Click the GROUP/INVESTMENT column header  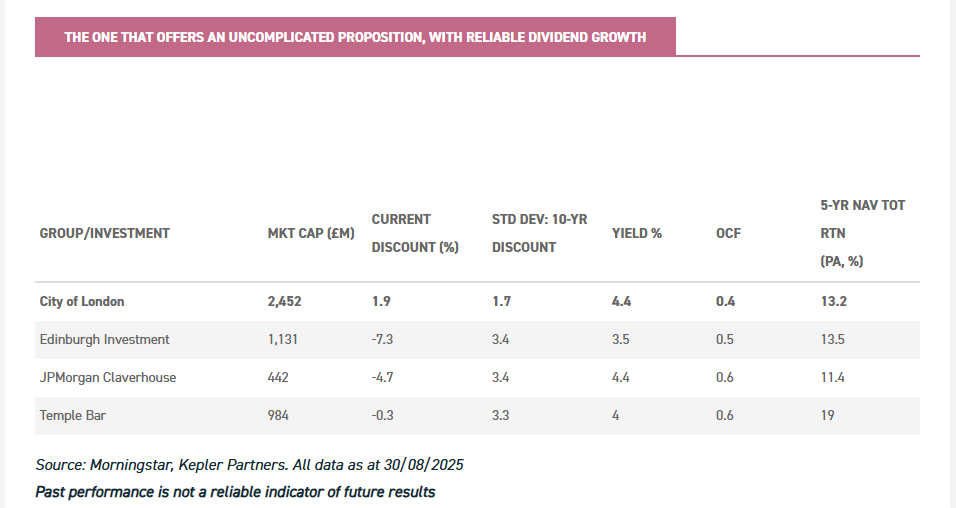pos(105,233)
